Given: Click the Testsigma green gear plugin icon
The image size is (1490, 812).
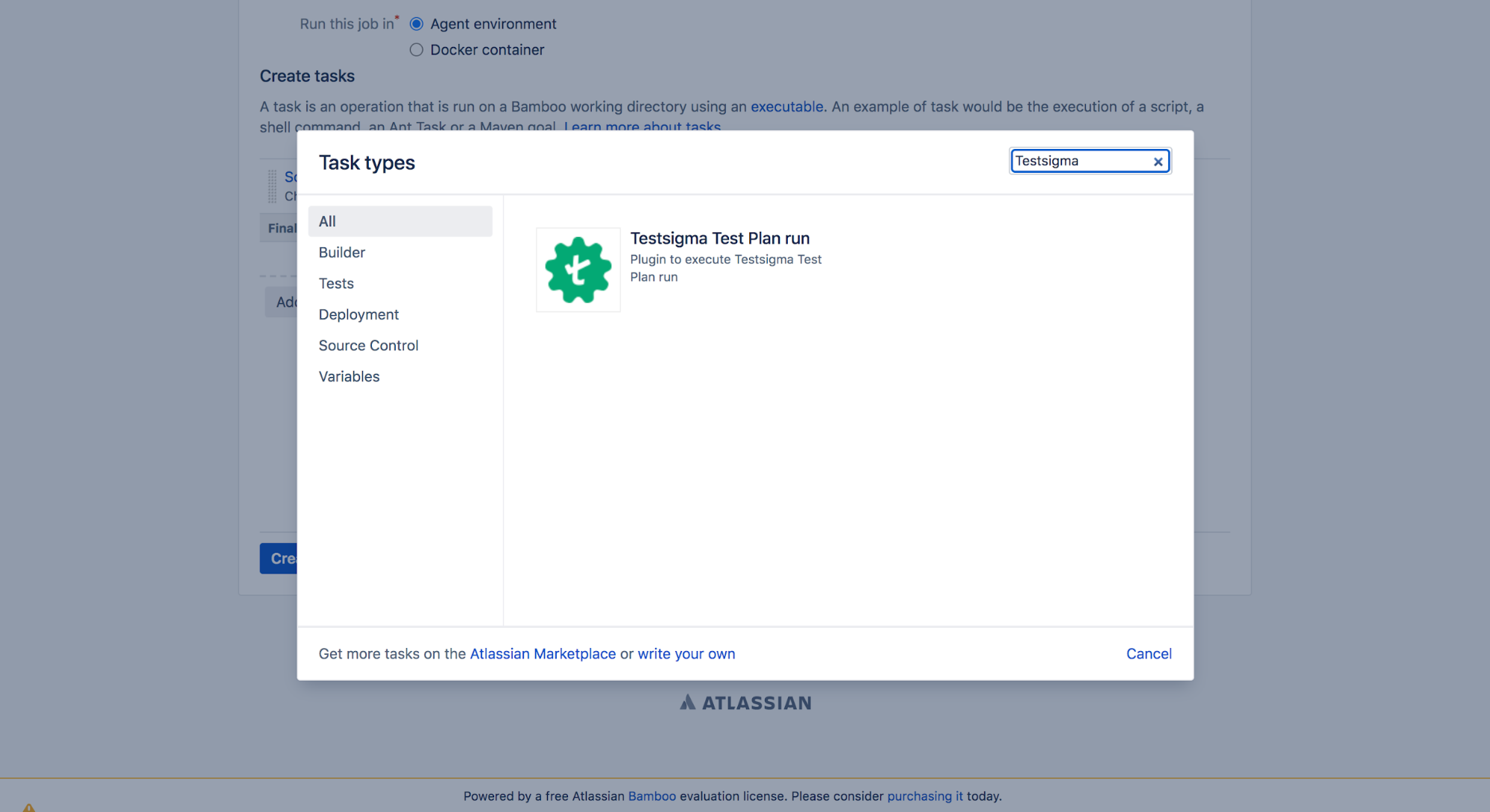Looking at the screenshot, I should pyautogui.click(x=578, y=270).
